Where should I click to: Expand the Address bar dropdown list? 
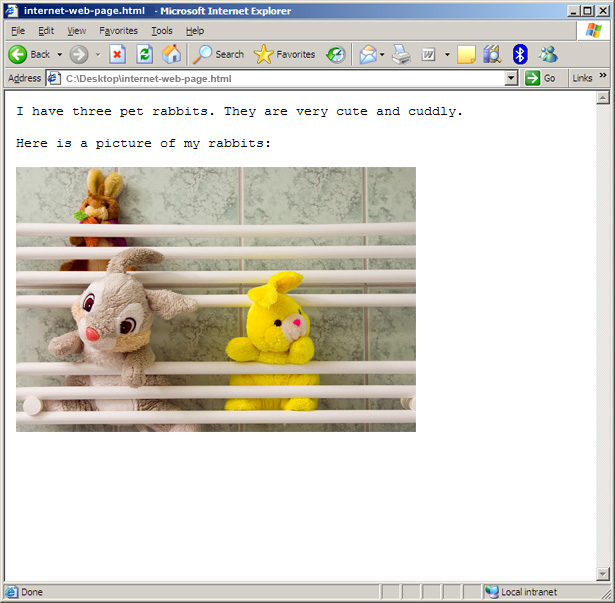(511, 78)
